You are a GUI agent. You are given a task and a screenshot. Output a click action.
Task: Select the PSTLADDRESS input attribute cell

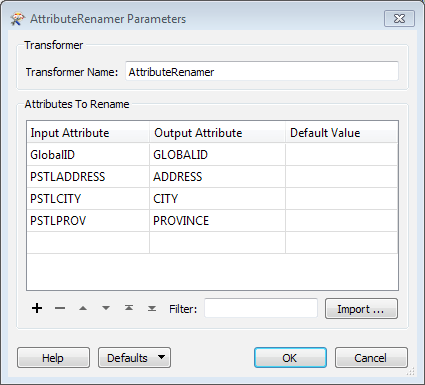coord(88,177)
